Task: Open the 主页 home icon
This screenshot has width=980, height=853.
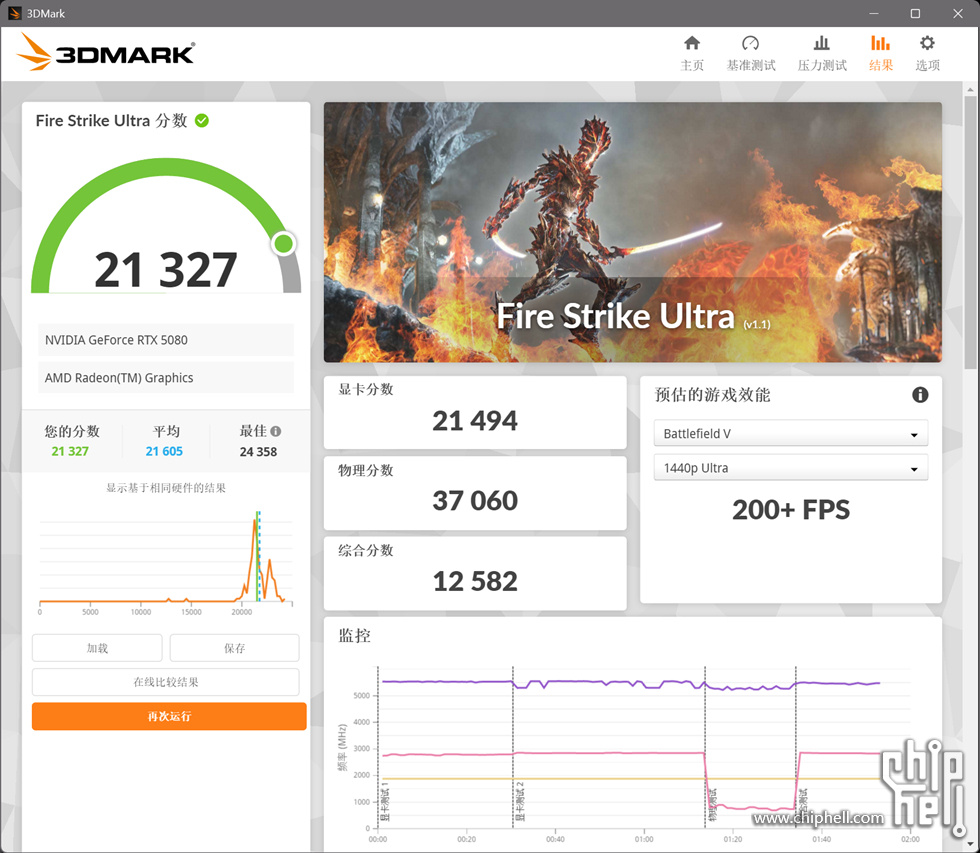Action: [x=692, y=43]
